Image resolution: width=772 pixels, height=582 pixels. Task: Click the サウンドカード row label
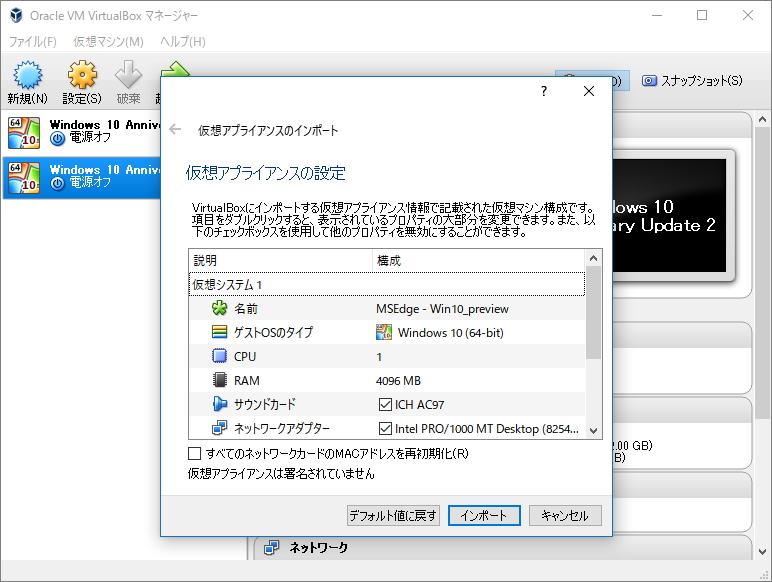pyautogui.click(x=265, y=404)
